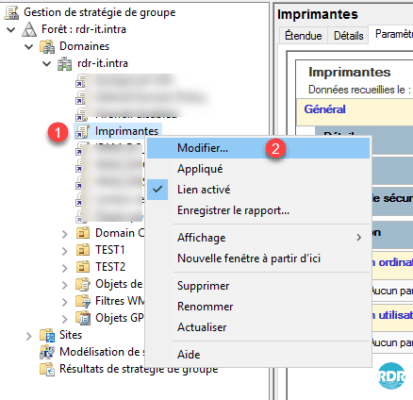Viewport: 413px width, 400px height.
Task: Click the Domain C organizational unit icon
Action: [82, 233]
